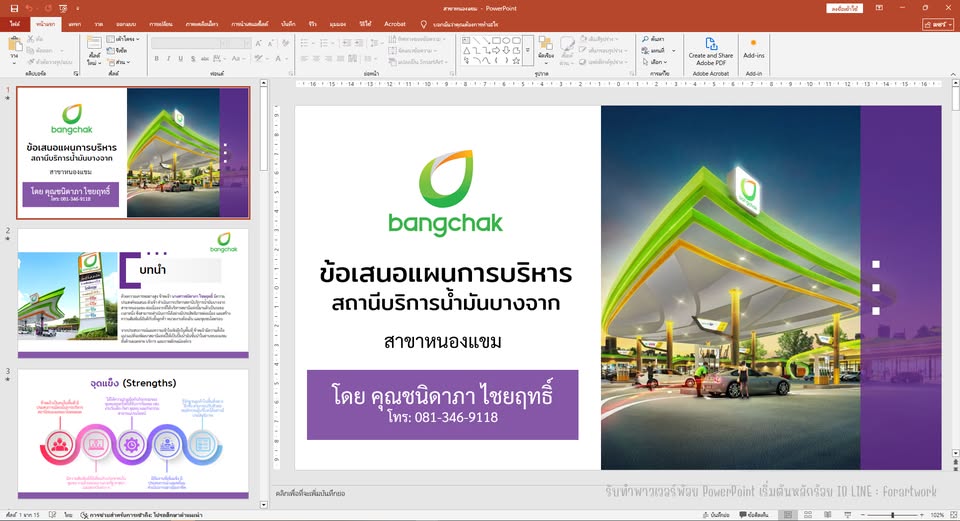Redo the last action
Screen dimensions: 960x521
click(x=48, y=9)
